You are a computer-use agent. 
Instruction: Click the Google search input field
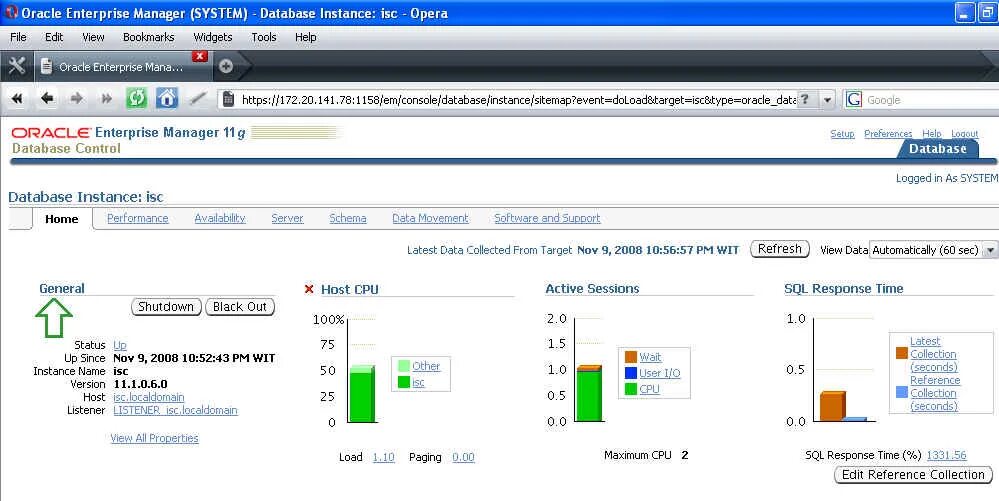tap(931, 99)
